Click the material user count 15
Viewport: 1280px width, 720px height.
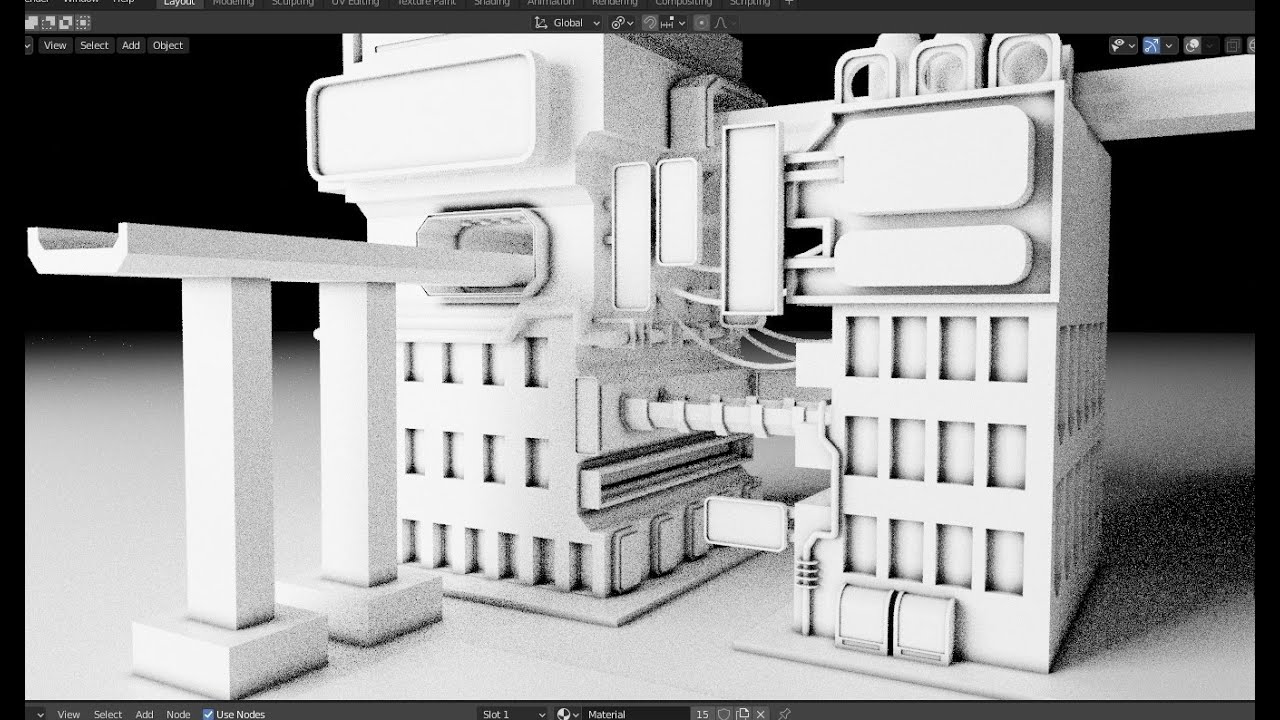click(x=702, y=714)
